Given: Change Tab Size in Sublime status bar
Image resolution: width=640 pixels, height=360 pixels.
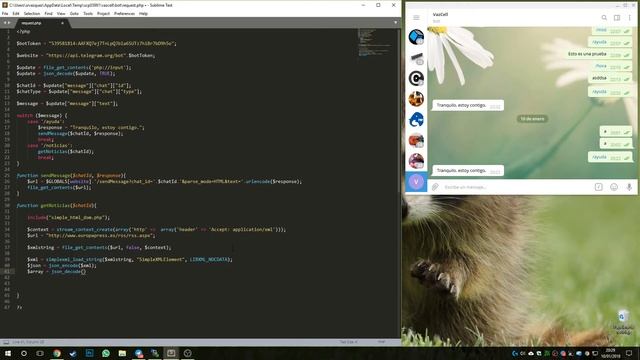Looking at the screenshot, I should (349, 342).
